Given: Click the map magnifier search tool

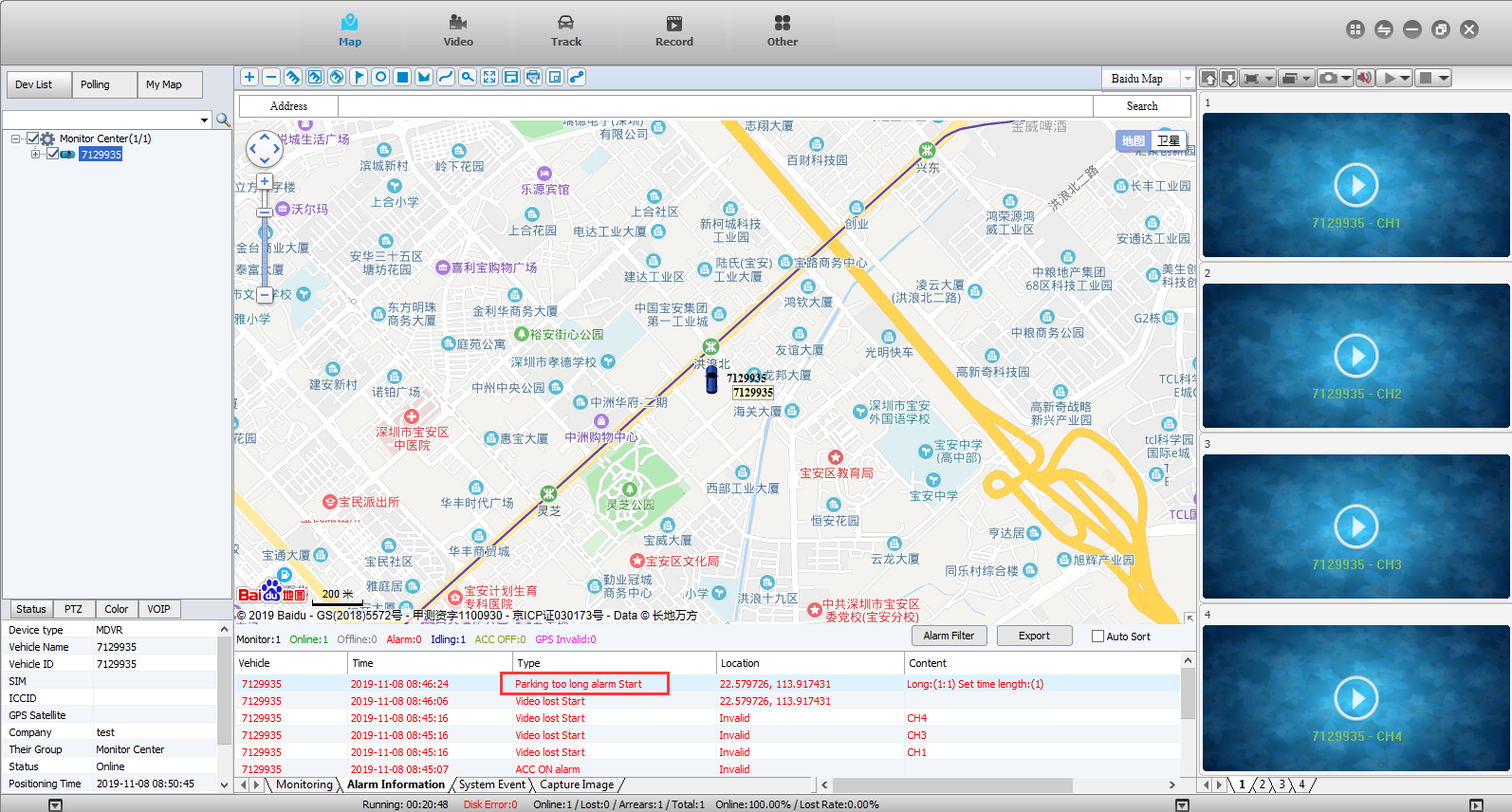Looking at the screenshot, I should (x=468, y=78).
